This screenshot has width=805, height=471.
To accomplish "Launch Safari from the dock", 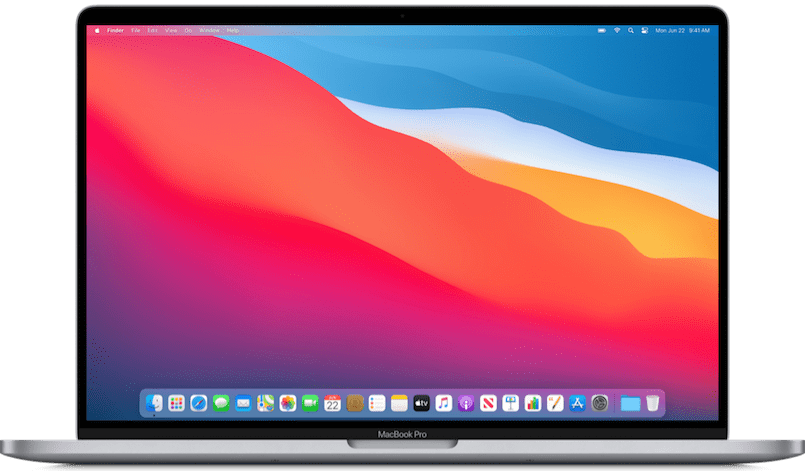I will 198,403.
